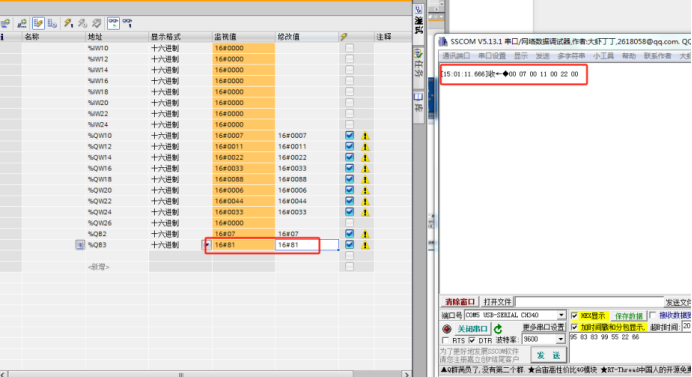This screenshot has width=692, height=377.
Task: Click the 打开文件 button
Action: (x=497, y=302)
